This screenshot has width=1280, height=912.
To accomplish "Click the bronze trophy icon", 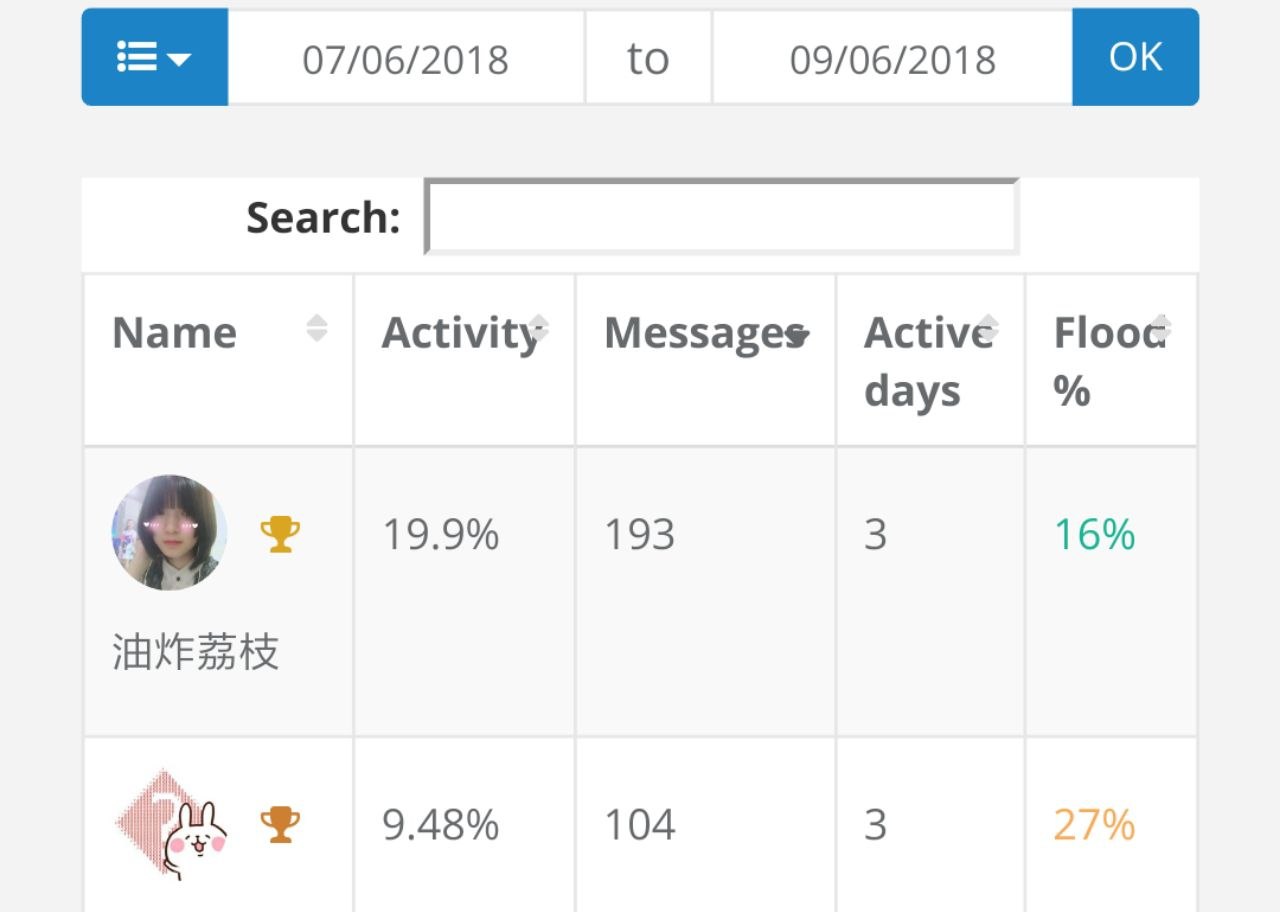I will [x=280, y=824].
